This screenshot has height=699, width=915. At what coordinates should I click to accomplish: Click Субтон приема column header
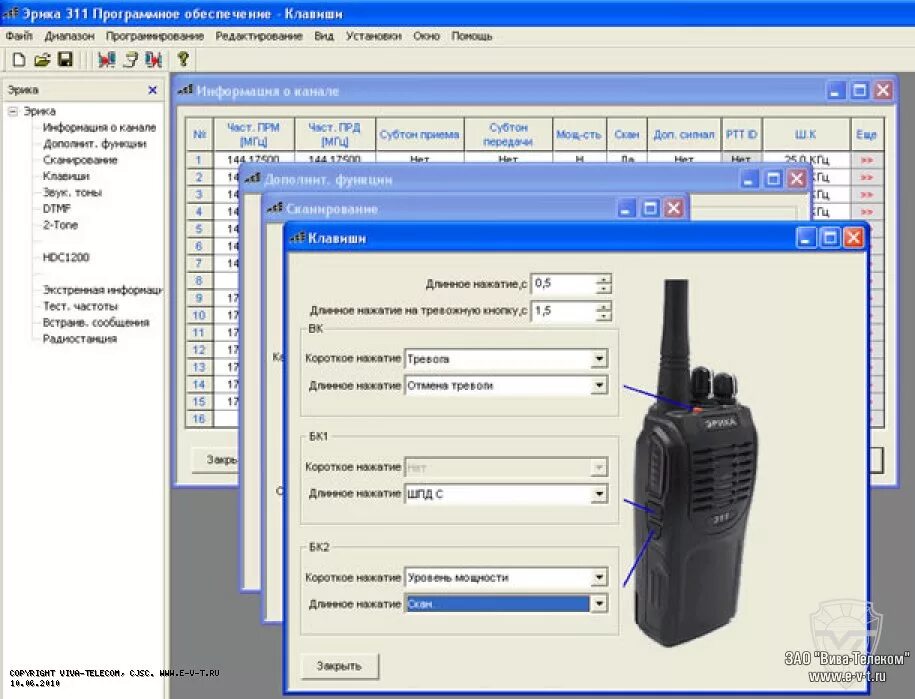point(420,134)
